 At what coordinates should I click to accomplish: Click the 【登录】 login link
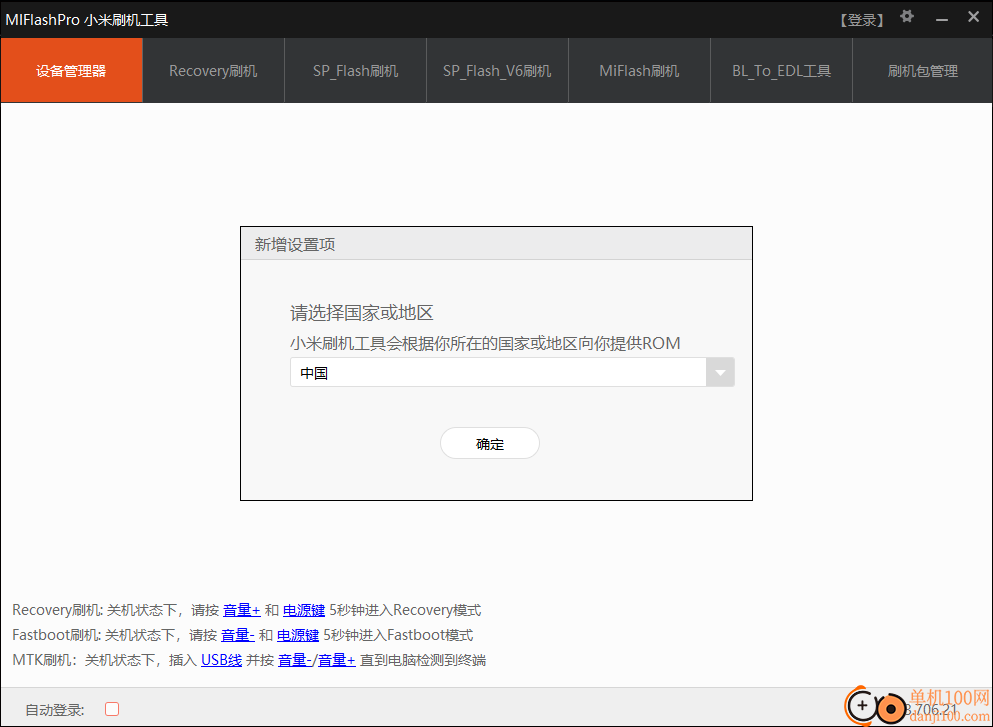point(861,20)
